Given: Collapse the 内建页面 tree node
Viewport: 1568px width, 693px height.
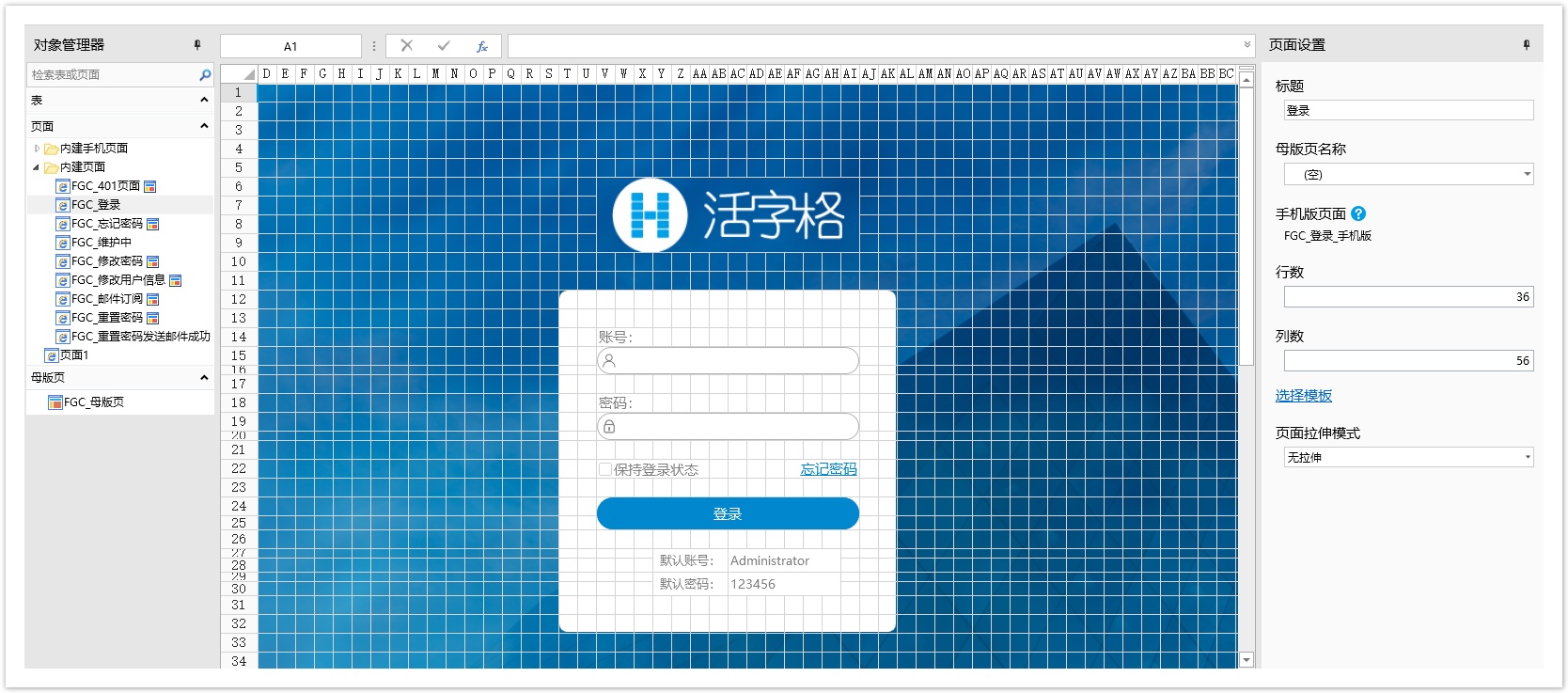Looking at the screenshot, I should tap(37, 167).
